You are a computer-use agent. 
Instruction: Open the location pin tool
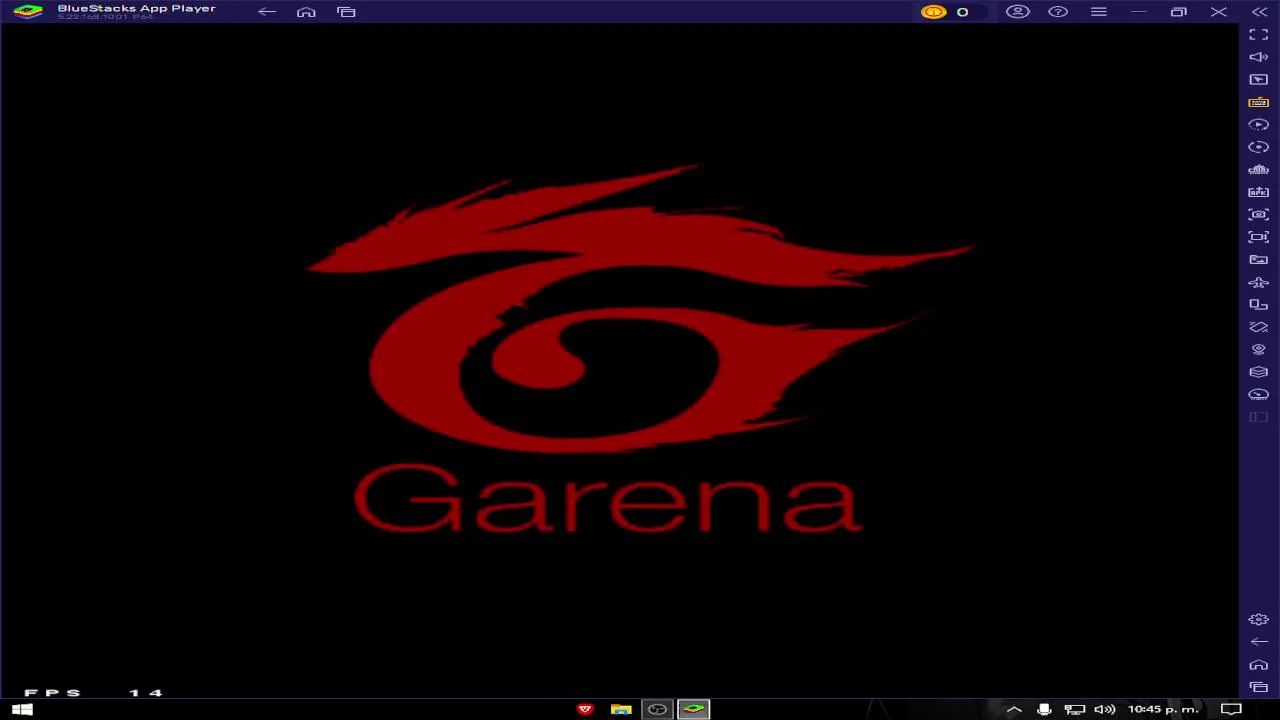point(1258,349)
